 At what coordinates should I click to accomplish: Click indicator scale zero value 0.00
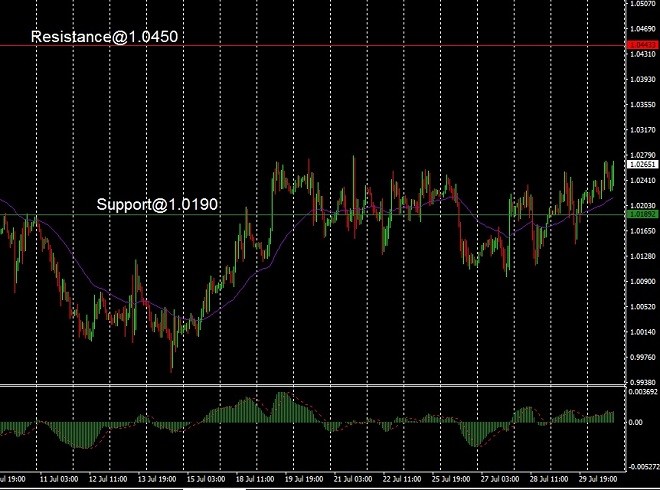coord(635,422)
